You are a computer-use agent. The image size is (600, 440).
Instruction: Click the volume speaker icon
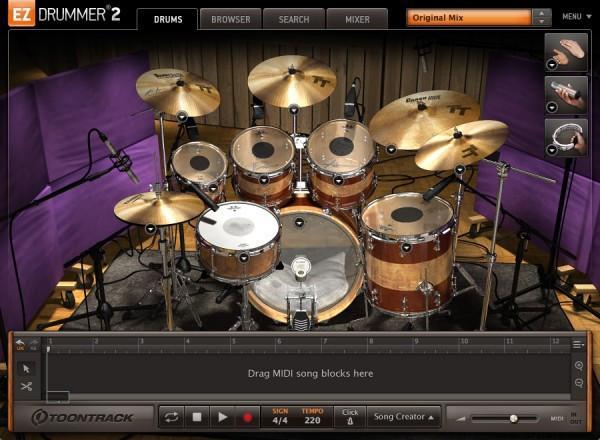pos(461,419)
